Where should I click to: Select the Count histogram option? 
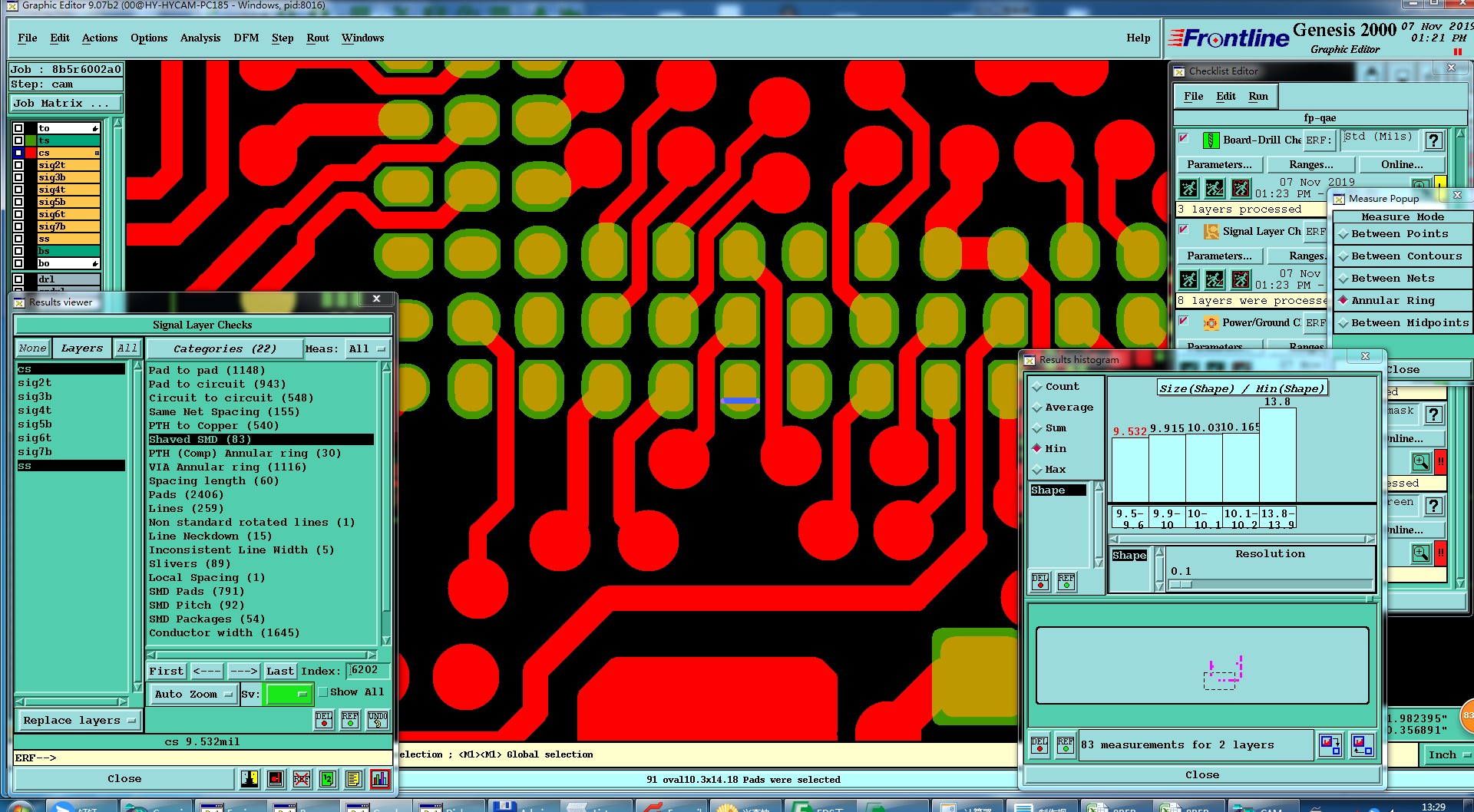pyautogui.click(x=1063, y=387)
